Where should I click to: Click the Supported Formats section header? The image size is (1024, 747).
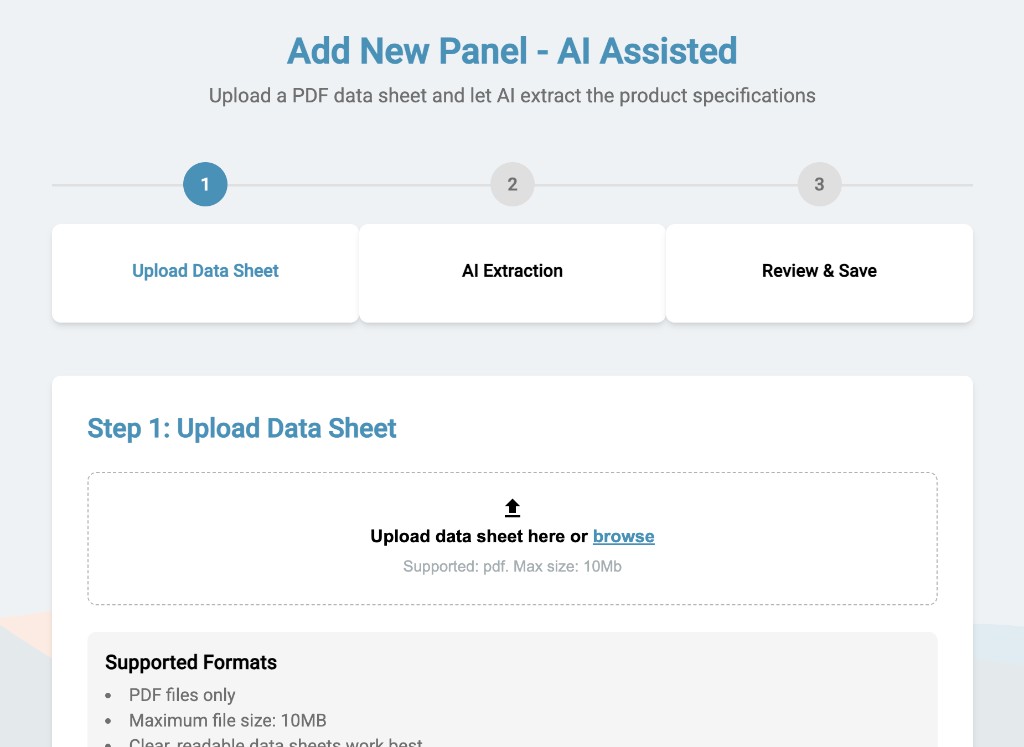pos(191,662)
